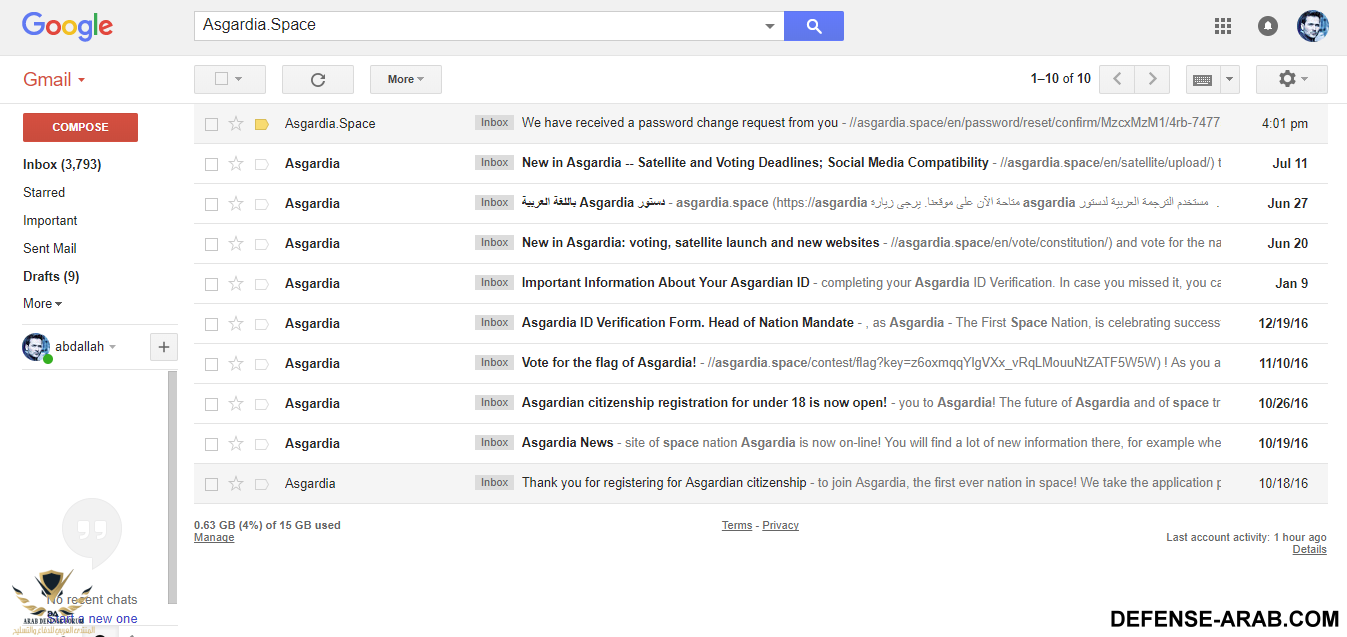The image size is (1347, 637).
Task: Star the Jun 20 Asgardia email
Action: 236,244
